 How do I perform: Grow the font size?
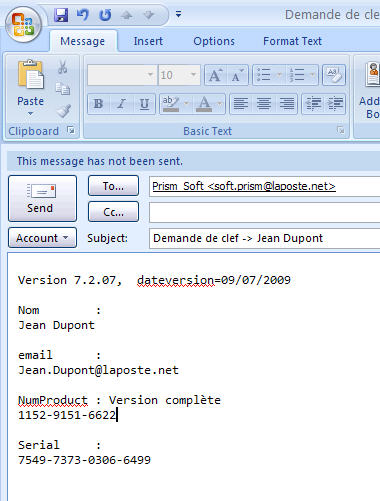coord(215,75)
